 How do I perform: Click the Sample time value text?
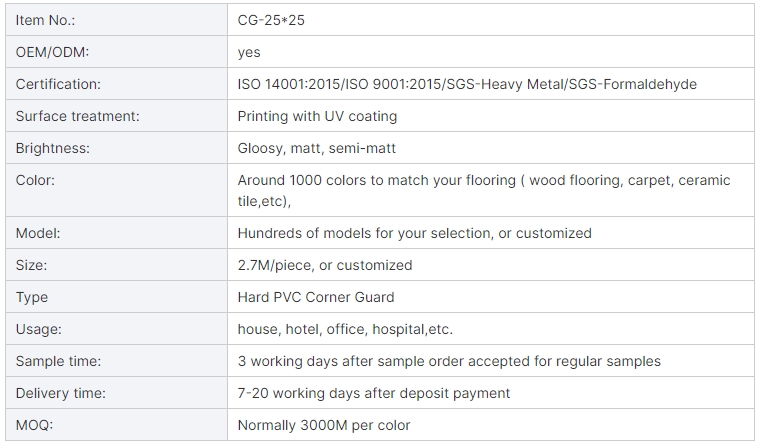point(448,361)
